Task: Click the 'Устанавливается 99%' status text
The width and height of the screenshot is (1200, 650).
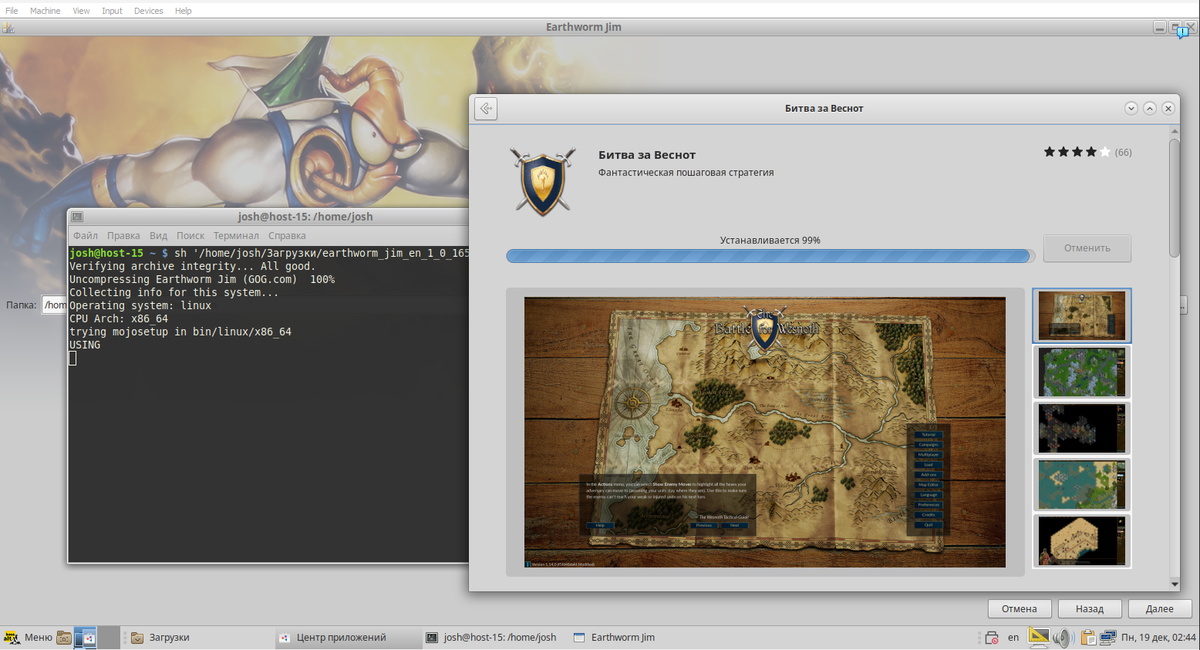Action: [x=770, y=240]
